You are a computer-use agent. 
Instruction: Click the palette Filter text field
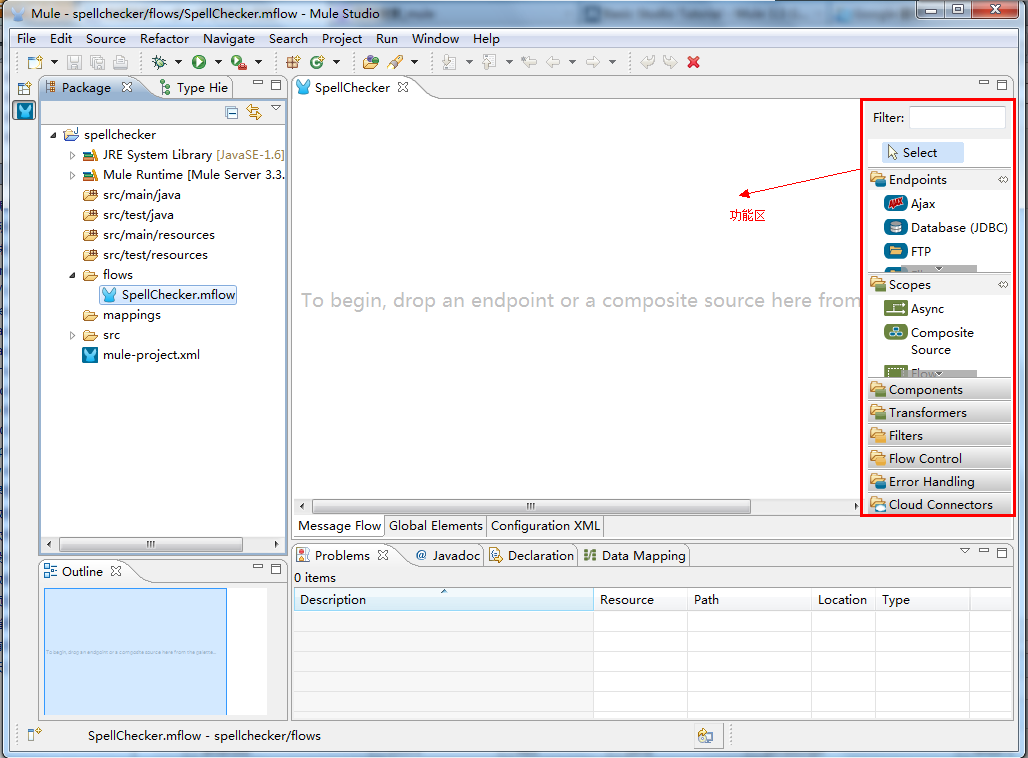tap(957, 118)
